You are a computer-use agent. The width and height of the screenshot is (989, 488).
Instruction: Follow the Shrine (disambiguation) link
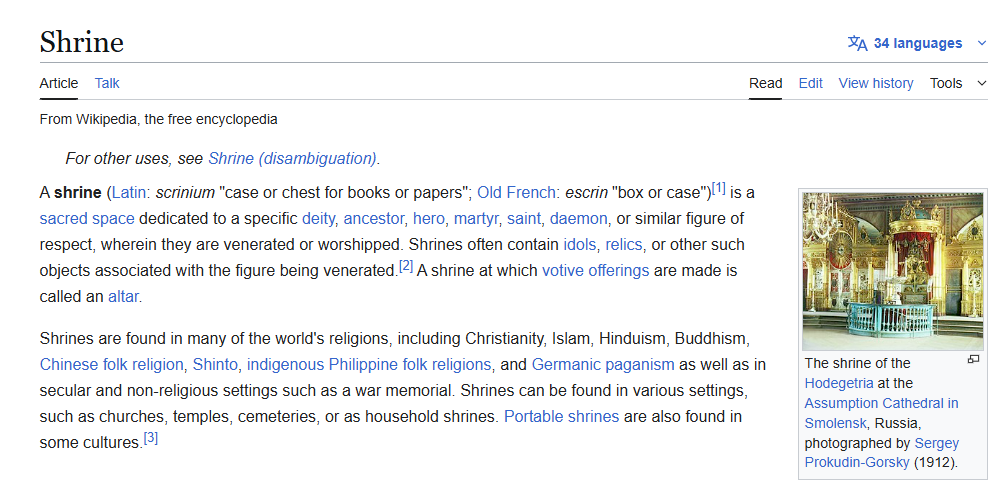292,158
